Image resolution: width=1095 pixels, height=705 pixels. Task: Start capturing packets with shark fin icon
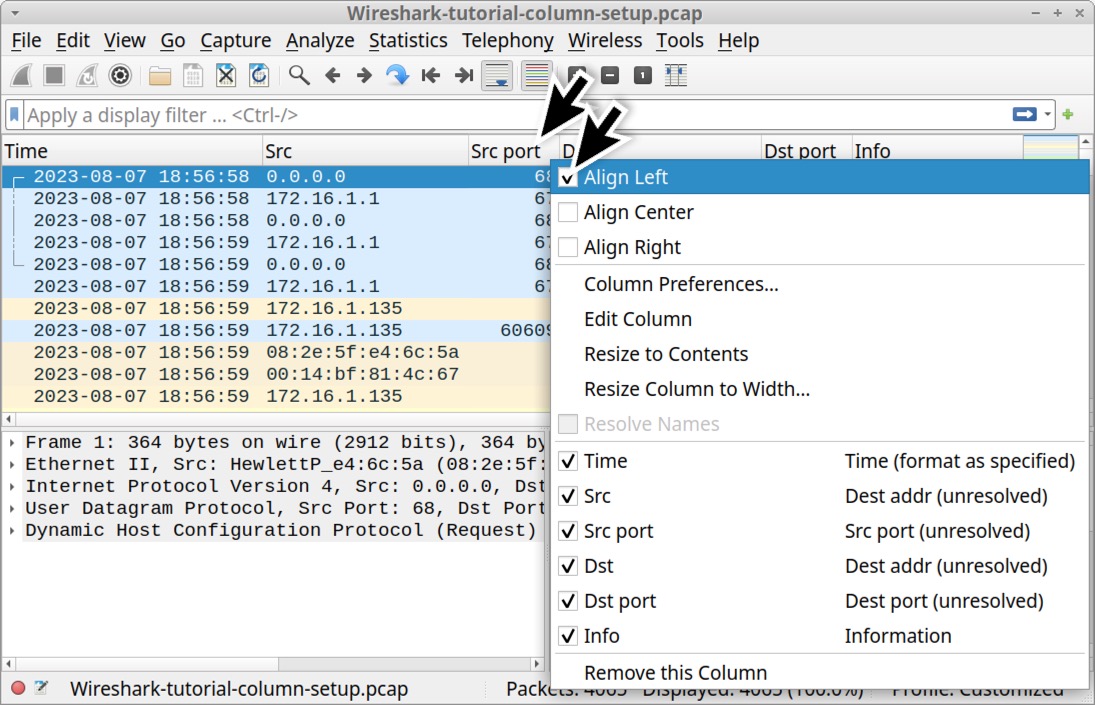pos(22,75)
